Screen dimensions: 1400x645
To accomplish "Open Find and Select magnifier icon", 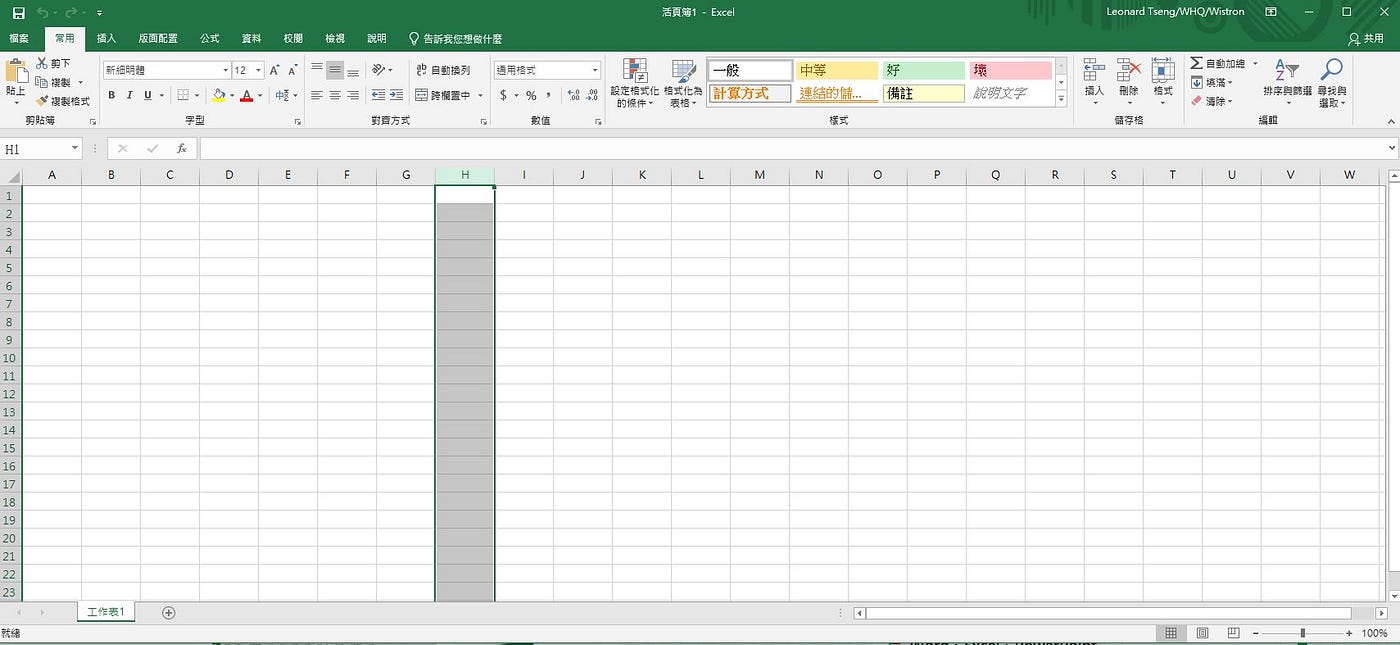I will point(1331,69).
